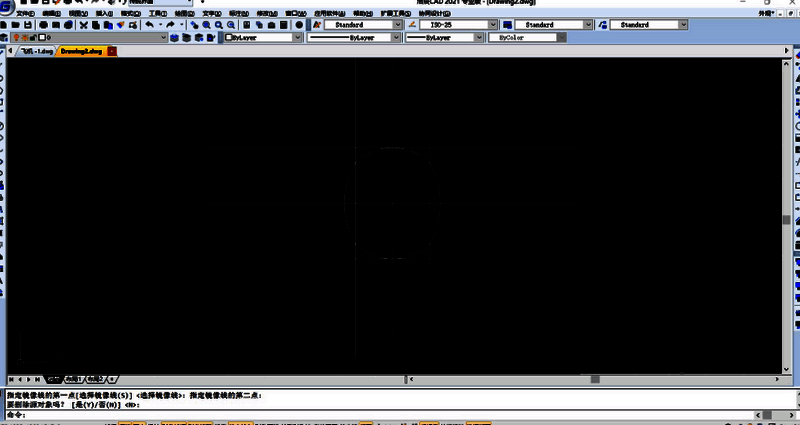Click the Redo arrow icon

[x=170, y=24]
